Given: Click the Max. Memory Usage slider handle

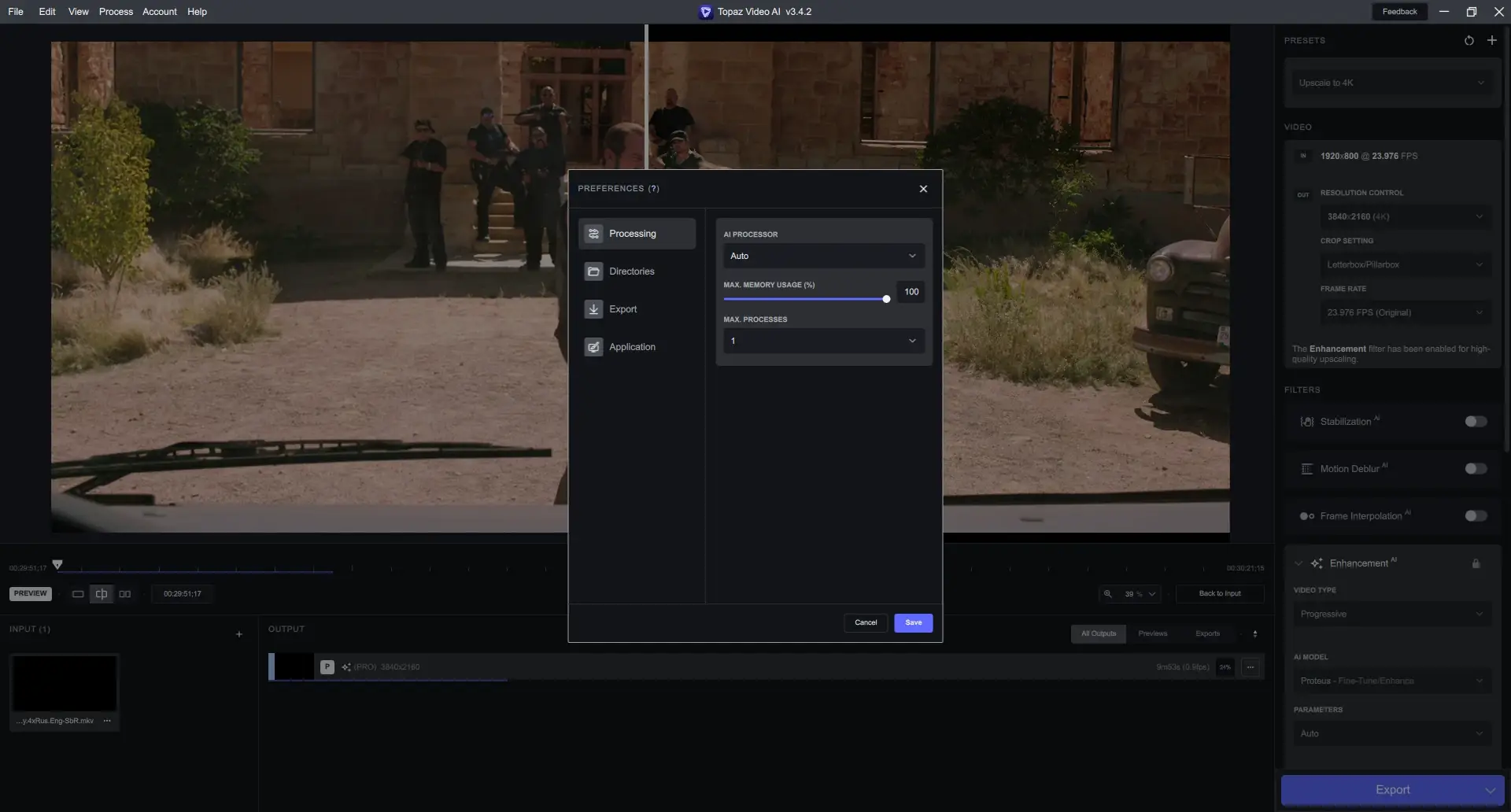Looking at the screenshot, I should (886, 299).
